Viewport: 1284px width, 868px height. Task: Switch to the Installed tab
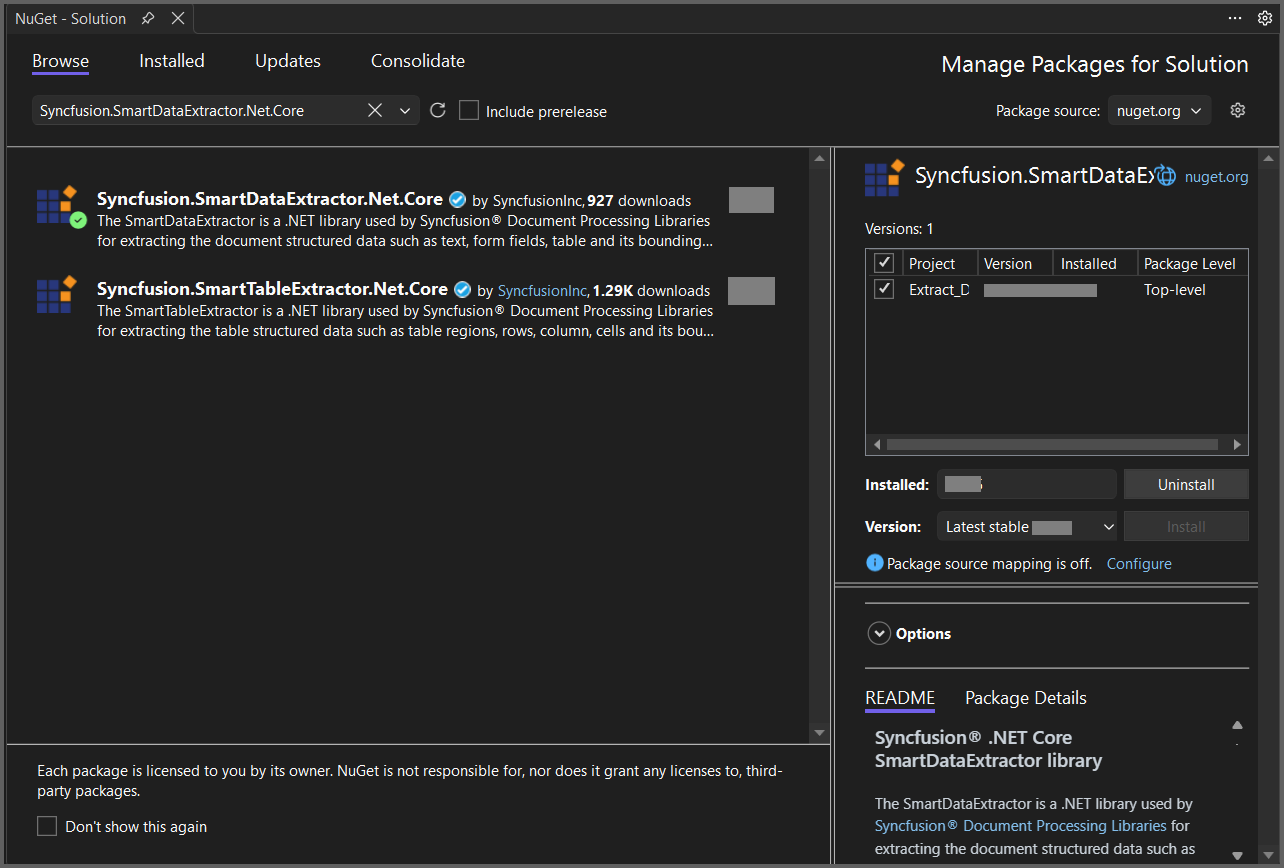point(172,61)
